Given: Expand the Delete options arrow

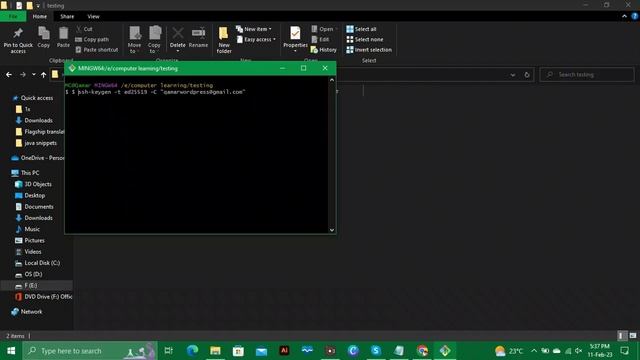Looking at the screenshot, I should [178, 51].
